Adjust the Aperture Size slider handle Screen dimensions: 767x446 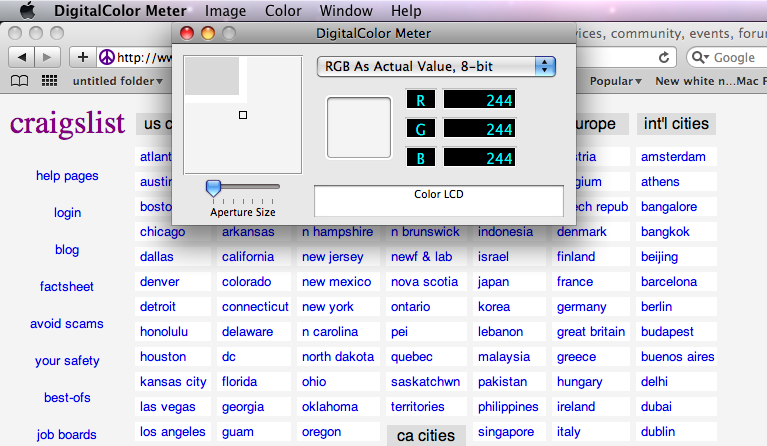[213, 187]
